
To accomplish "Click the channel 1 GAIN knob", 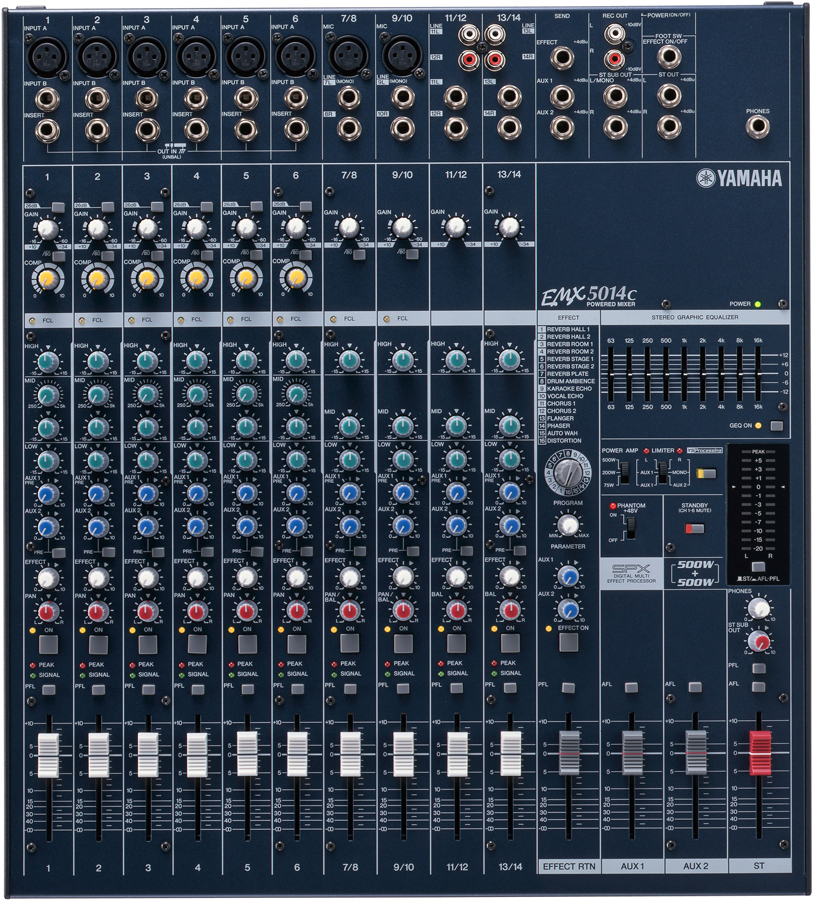I will point(47,229).
